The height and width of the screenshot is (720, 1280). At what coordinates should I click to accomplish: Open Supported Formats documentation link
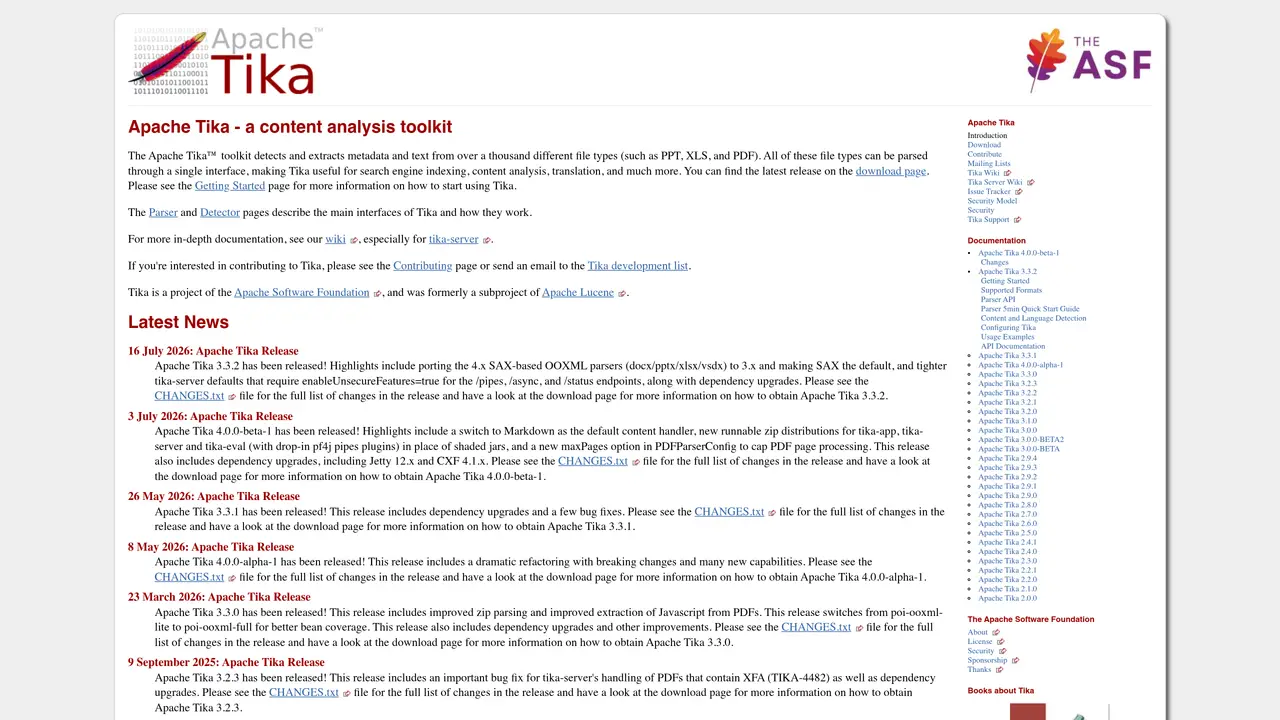[x=1011, y=290]
